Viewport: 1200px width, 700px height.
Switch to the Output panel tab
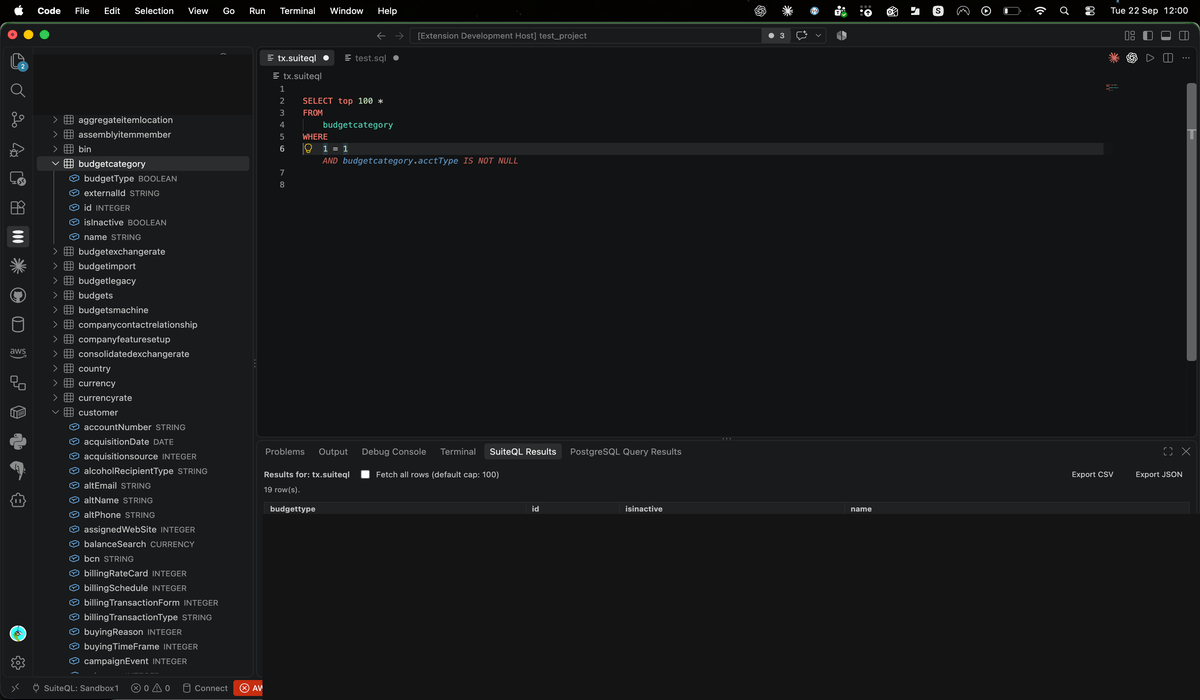pyautogui.click(x=333, y=452)
